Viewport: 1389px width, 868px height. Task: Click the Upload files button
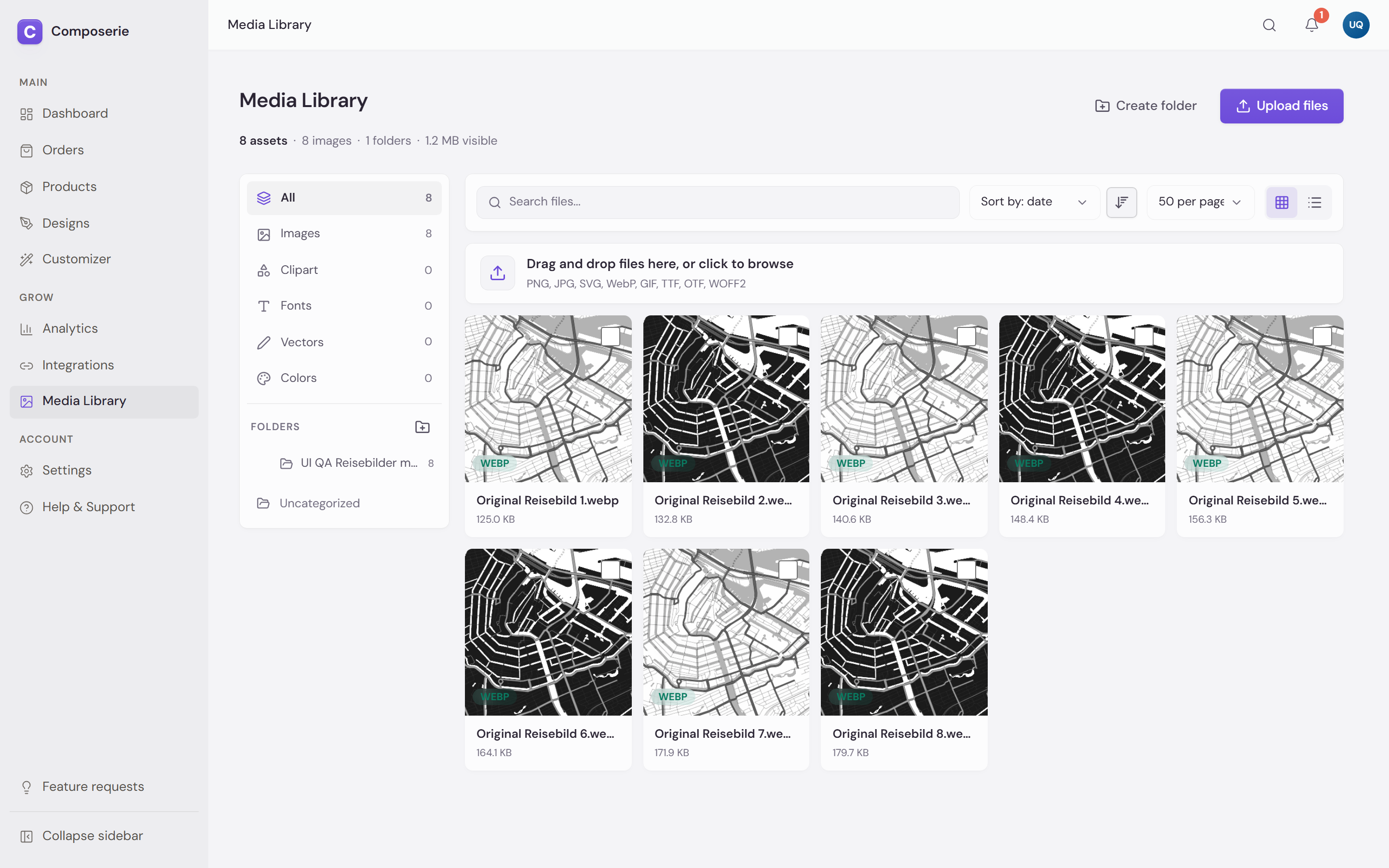point(1281,106)
